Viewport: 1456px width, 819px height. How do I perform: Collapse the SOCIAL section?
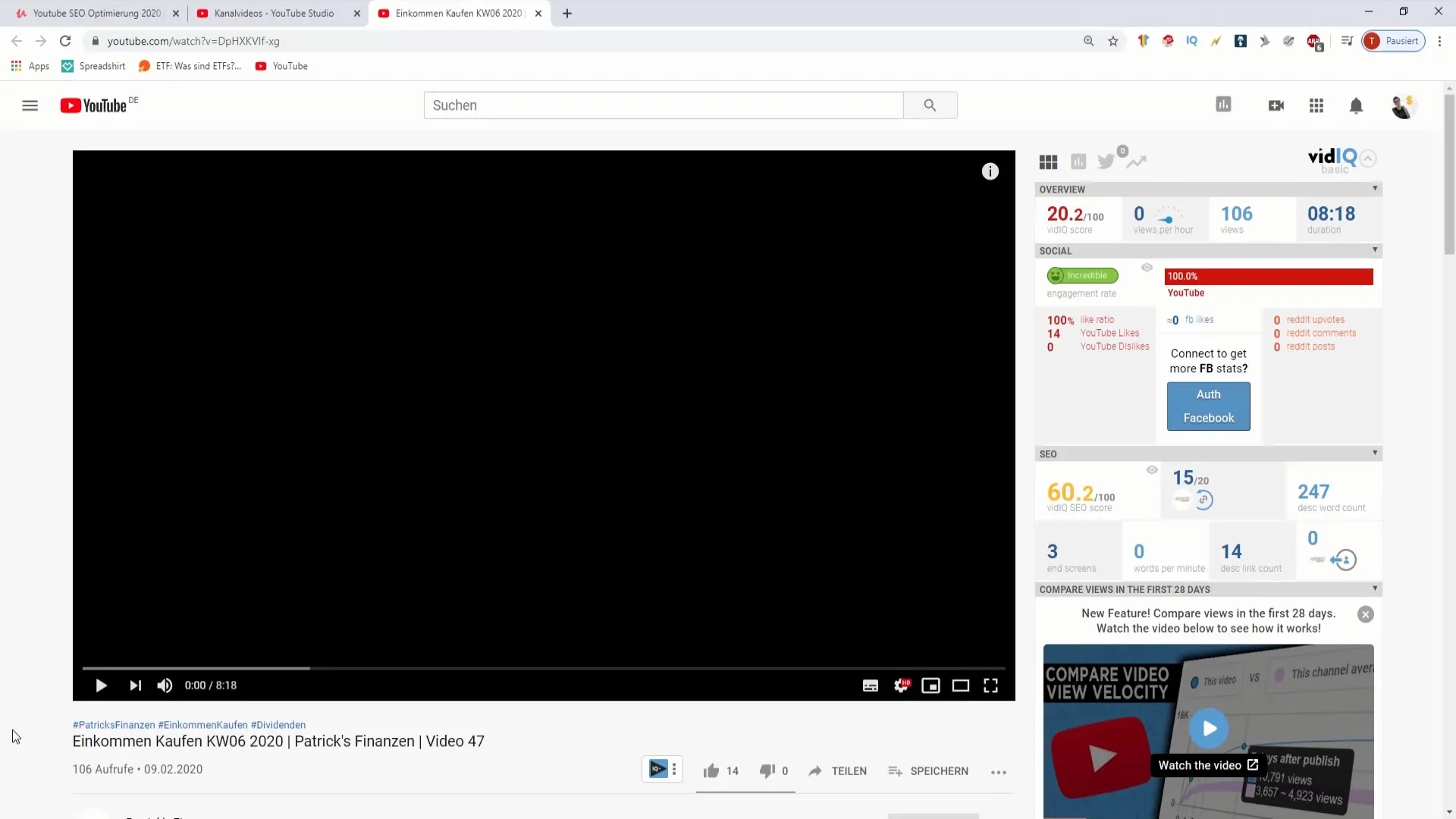tap(1374, 249)
